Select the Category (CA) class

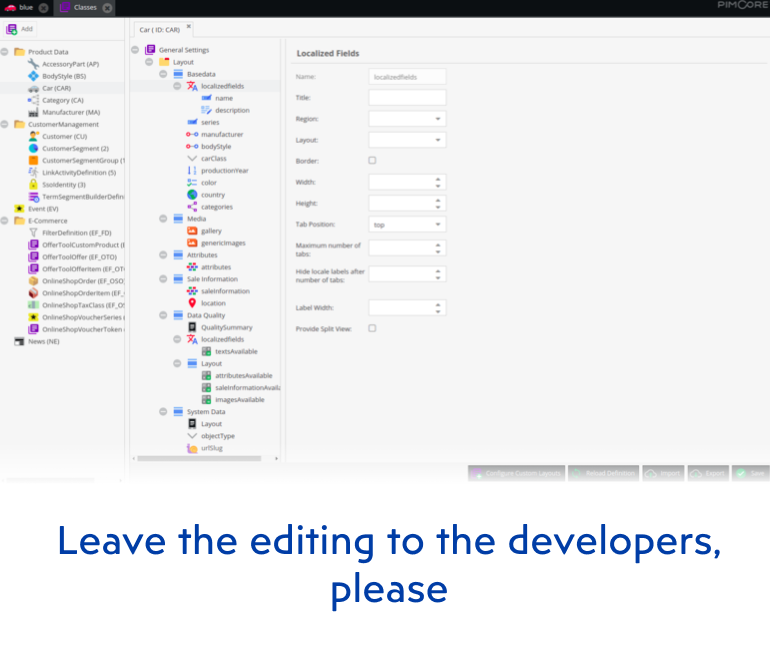point(63,100)
